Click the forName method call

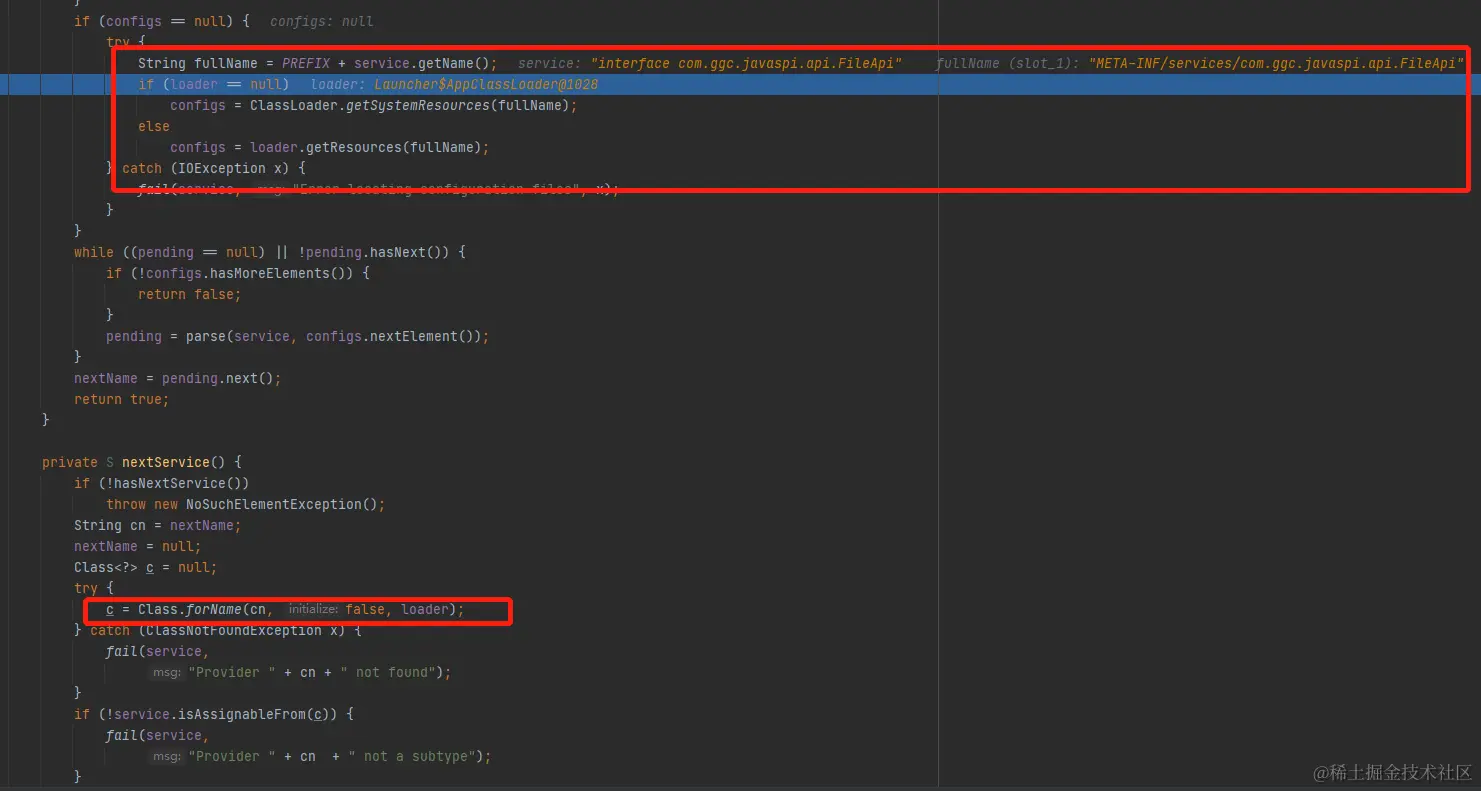click(x=214, y=609)
